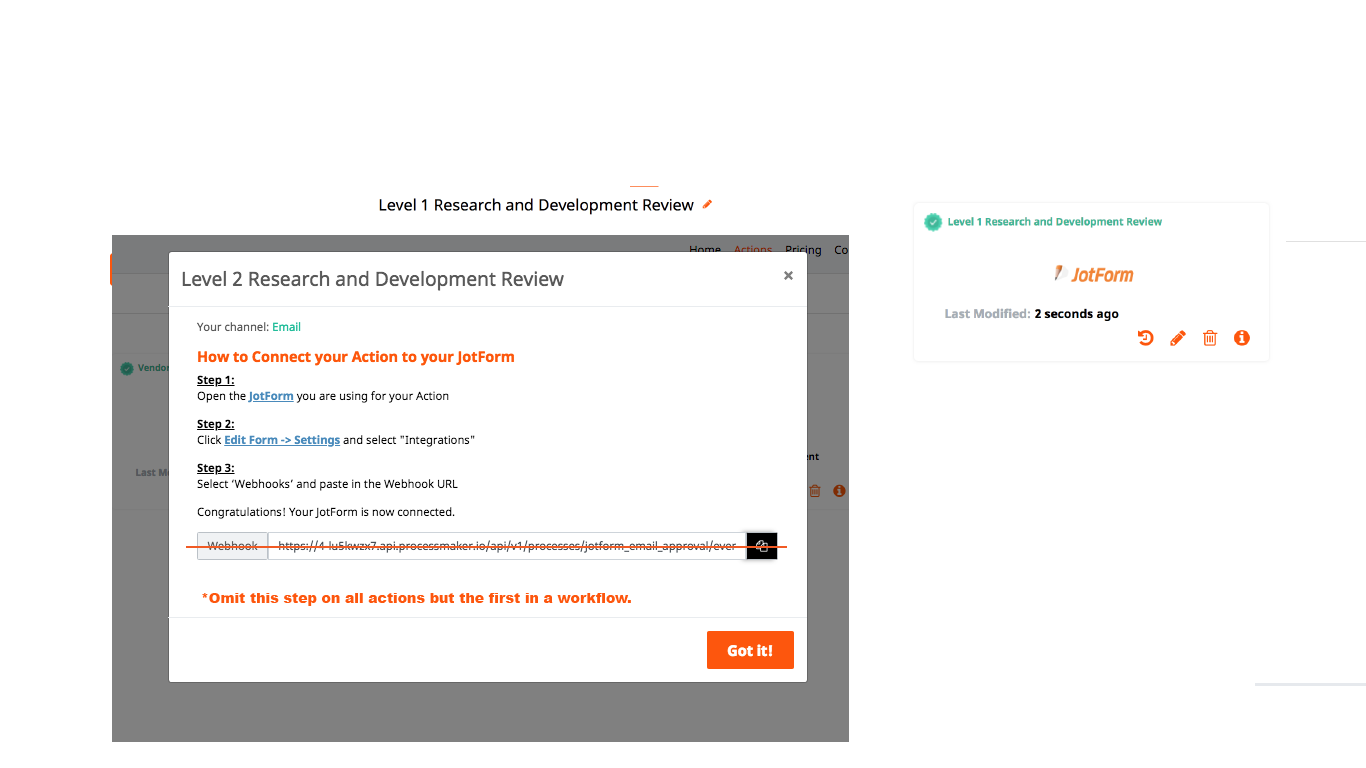Open revision history on the Level 1 card
The width and height of the screenshot is (1366, 768).
click(1145, 338)
